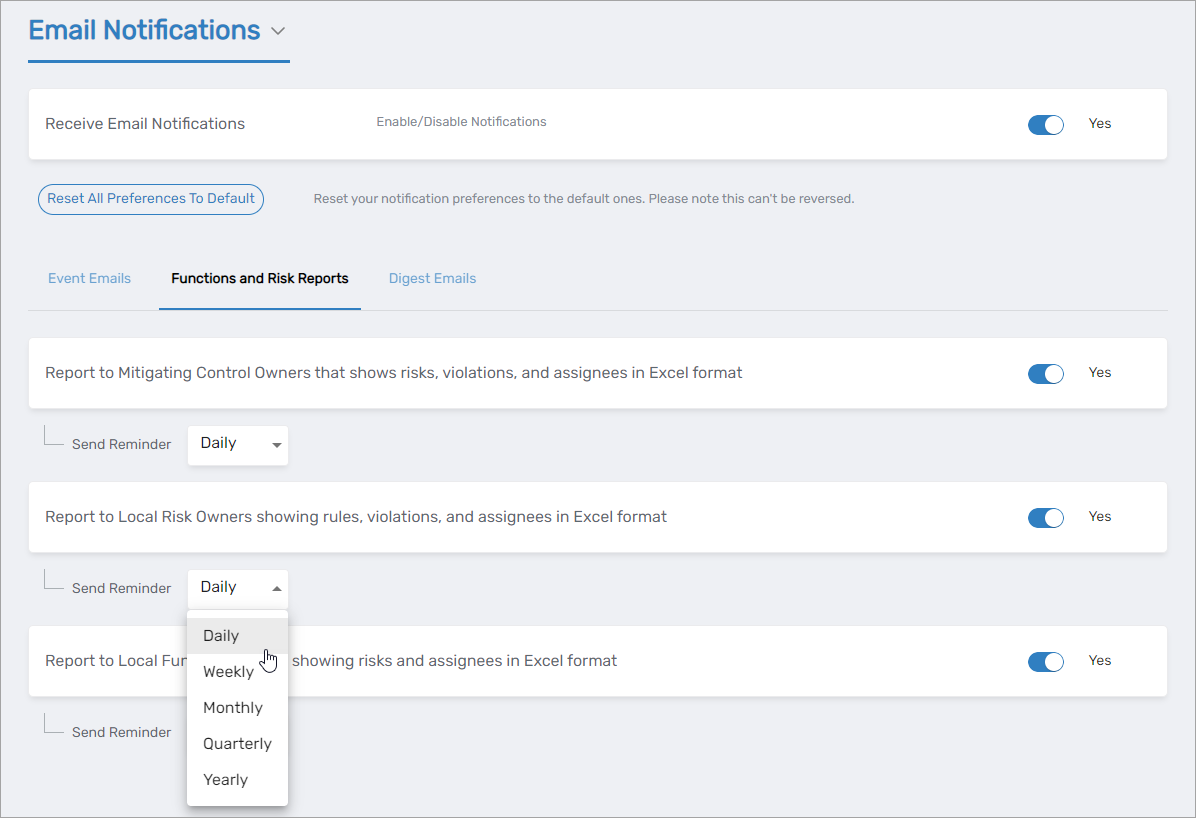Collapse the open Daily reminder dropdown
Image resolution: width=1196 pixels, height=818 pixels.
click(x=237, y=587)
